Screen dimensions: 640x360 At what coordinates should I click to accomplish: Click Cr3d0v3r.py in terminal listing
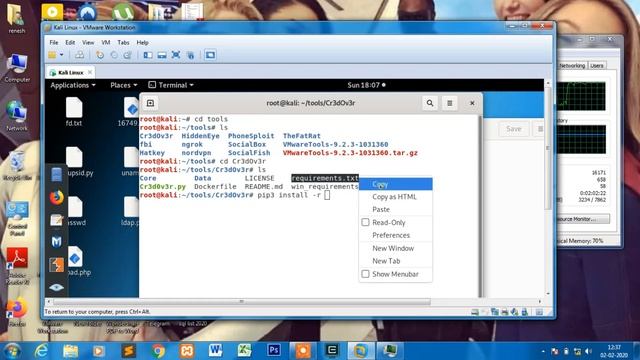click(163, 187)
